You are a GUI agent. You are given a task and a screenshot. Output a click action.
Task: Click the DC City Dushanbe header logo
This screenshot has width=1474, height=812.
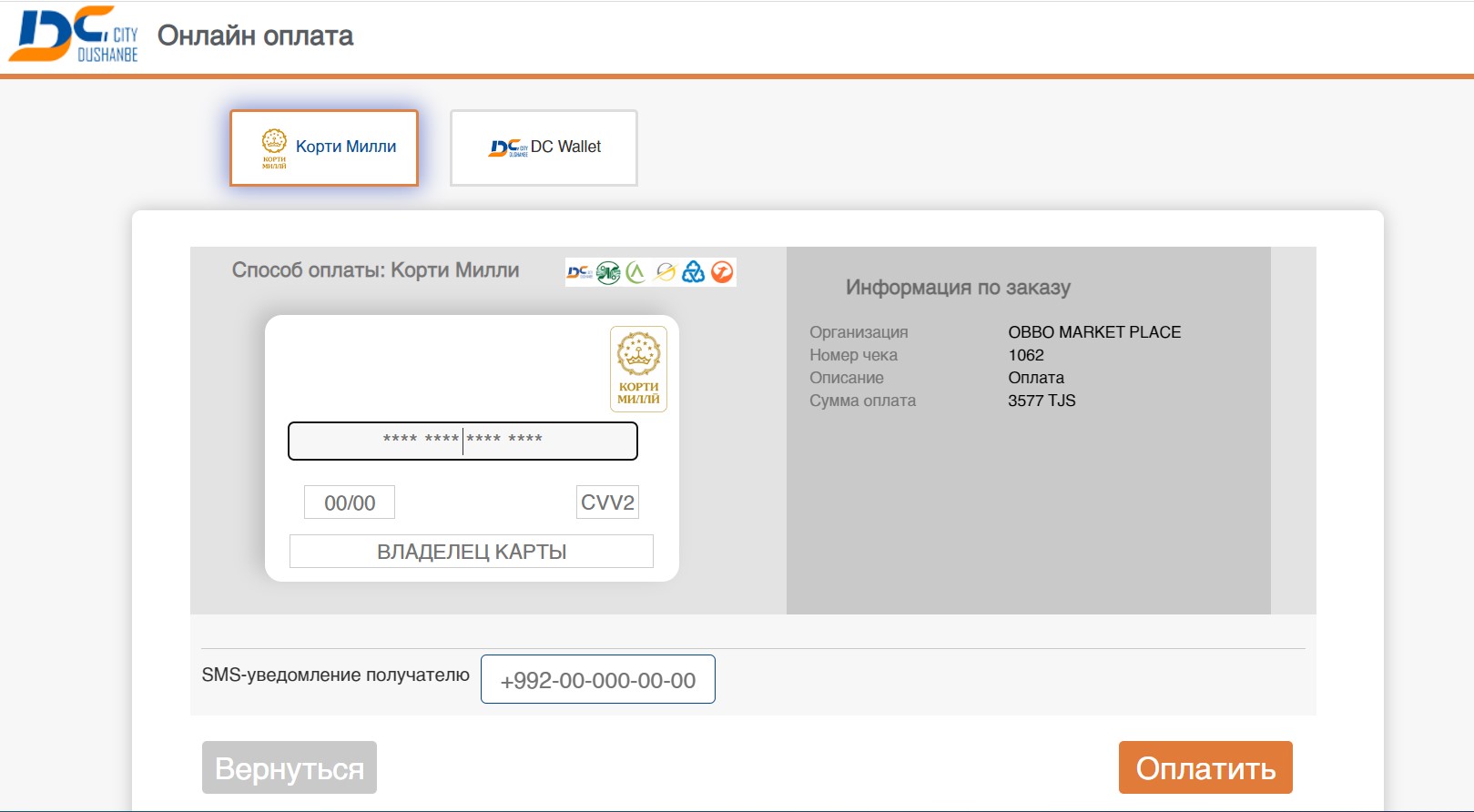[x=74, y=36]
